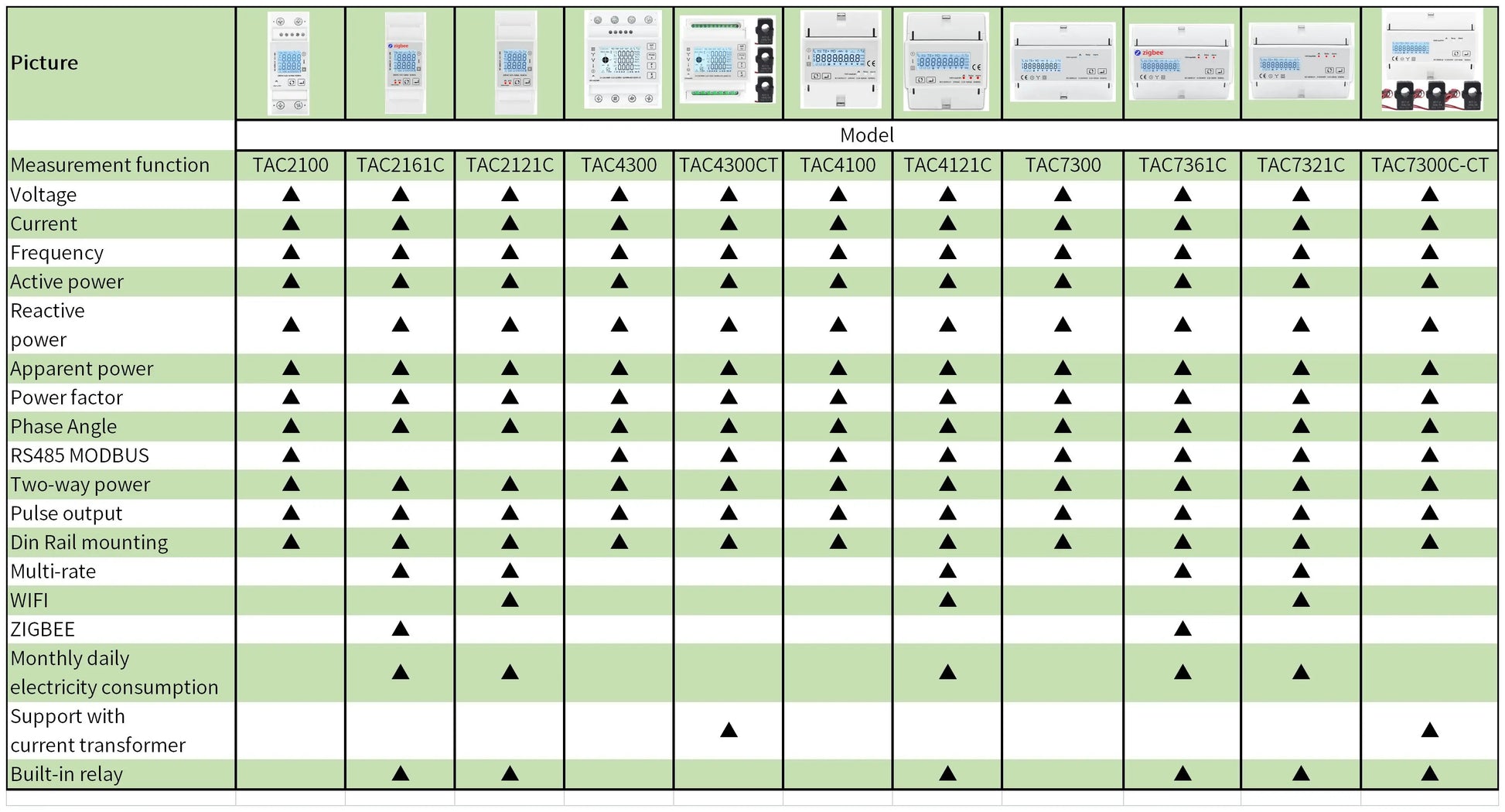Select the TAC7300C-CT product picture
The width and height of the screenshot is (1505, 812).
[x=1429, y=62]
